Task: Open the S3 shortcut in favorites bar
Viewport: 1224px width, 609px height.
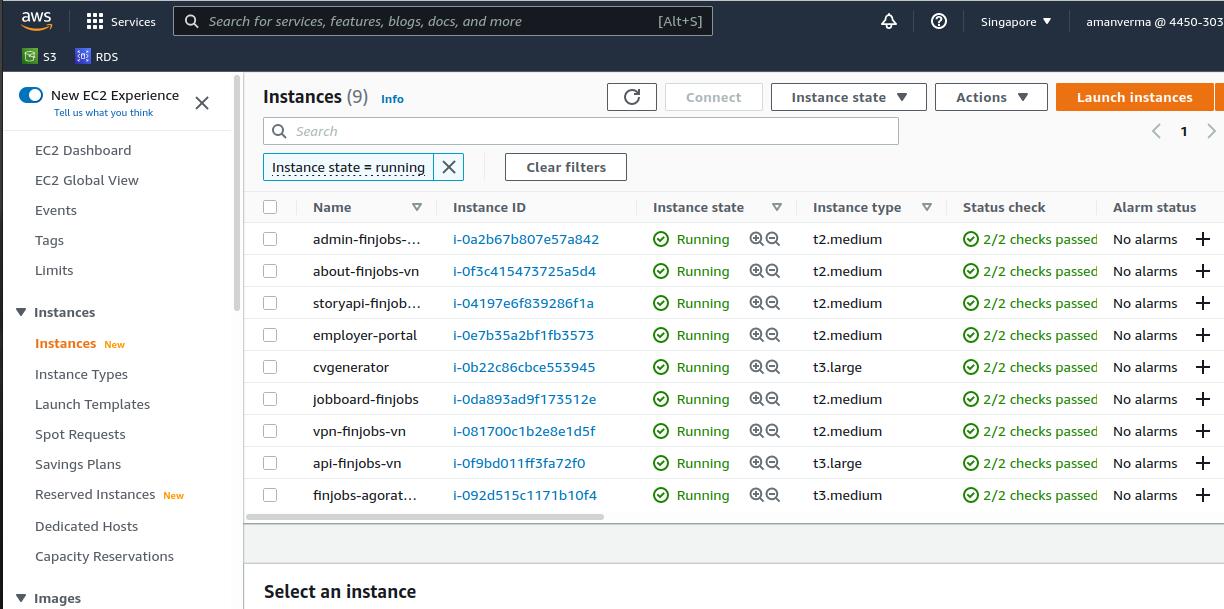Action: click(40, 57)
